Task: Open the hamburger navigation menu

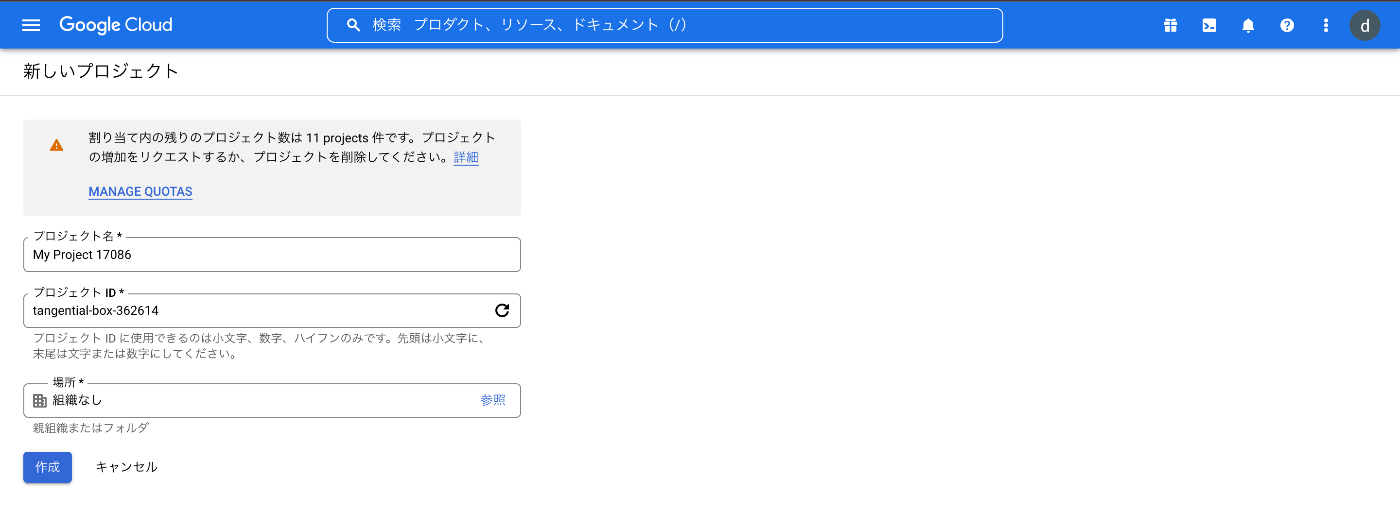Action: [x=31, y=25]
